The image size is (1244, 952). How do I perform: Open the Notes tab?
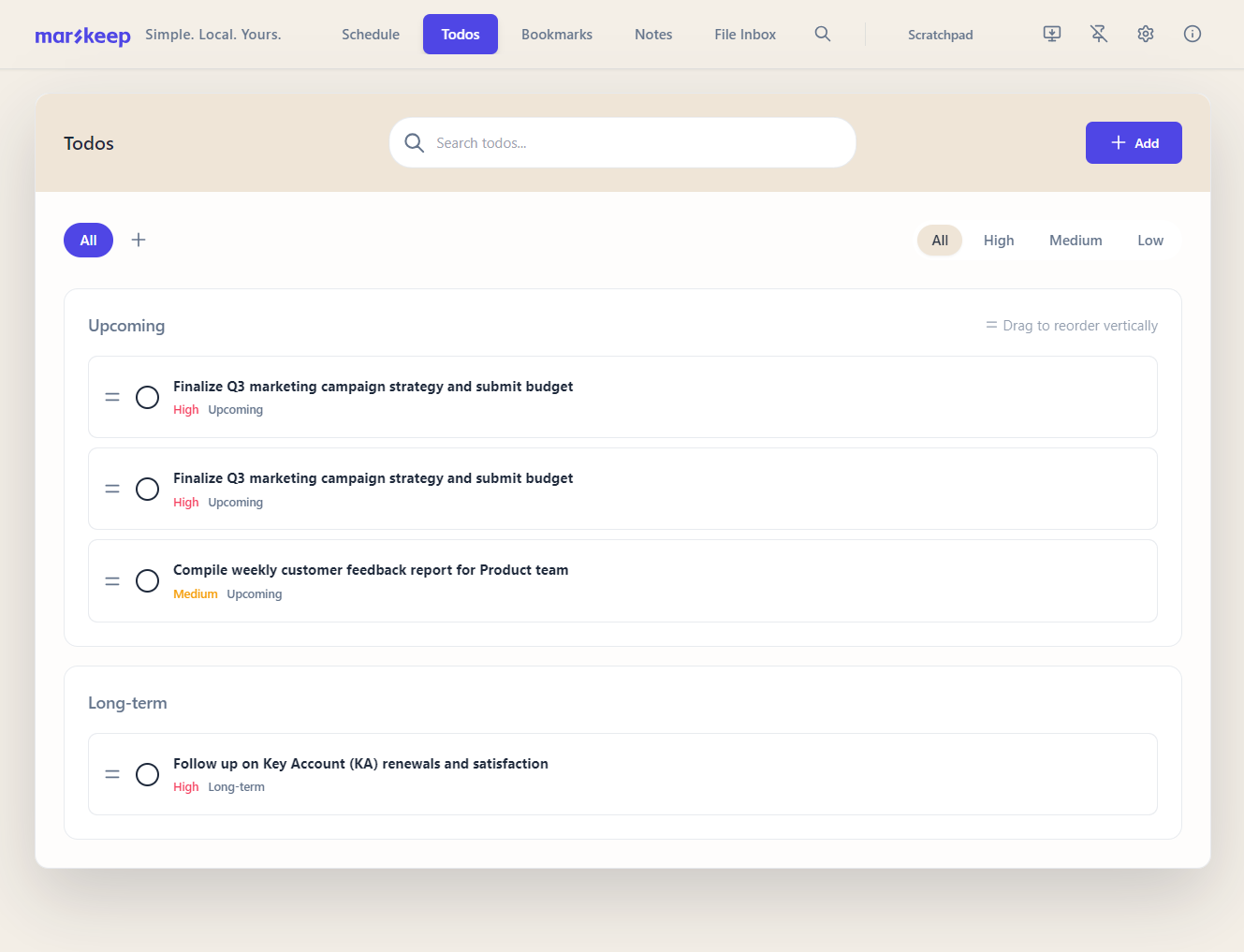[653, 35]
